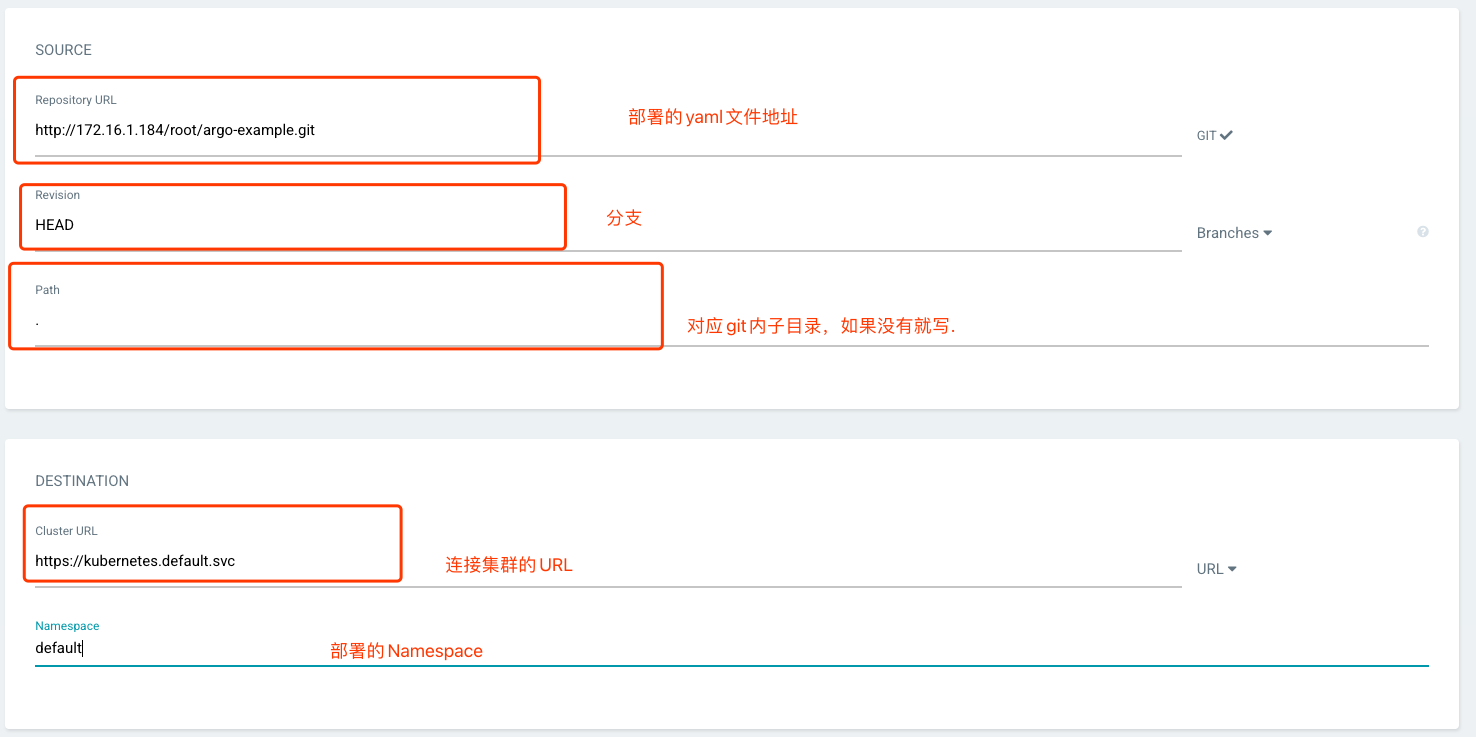Click the Cluster URL field label
The image size is (1476, 737).
[x=66, y=531]
